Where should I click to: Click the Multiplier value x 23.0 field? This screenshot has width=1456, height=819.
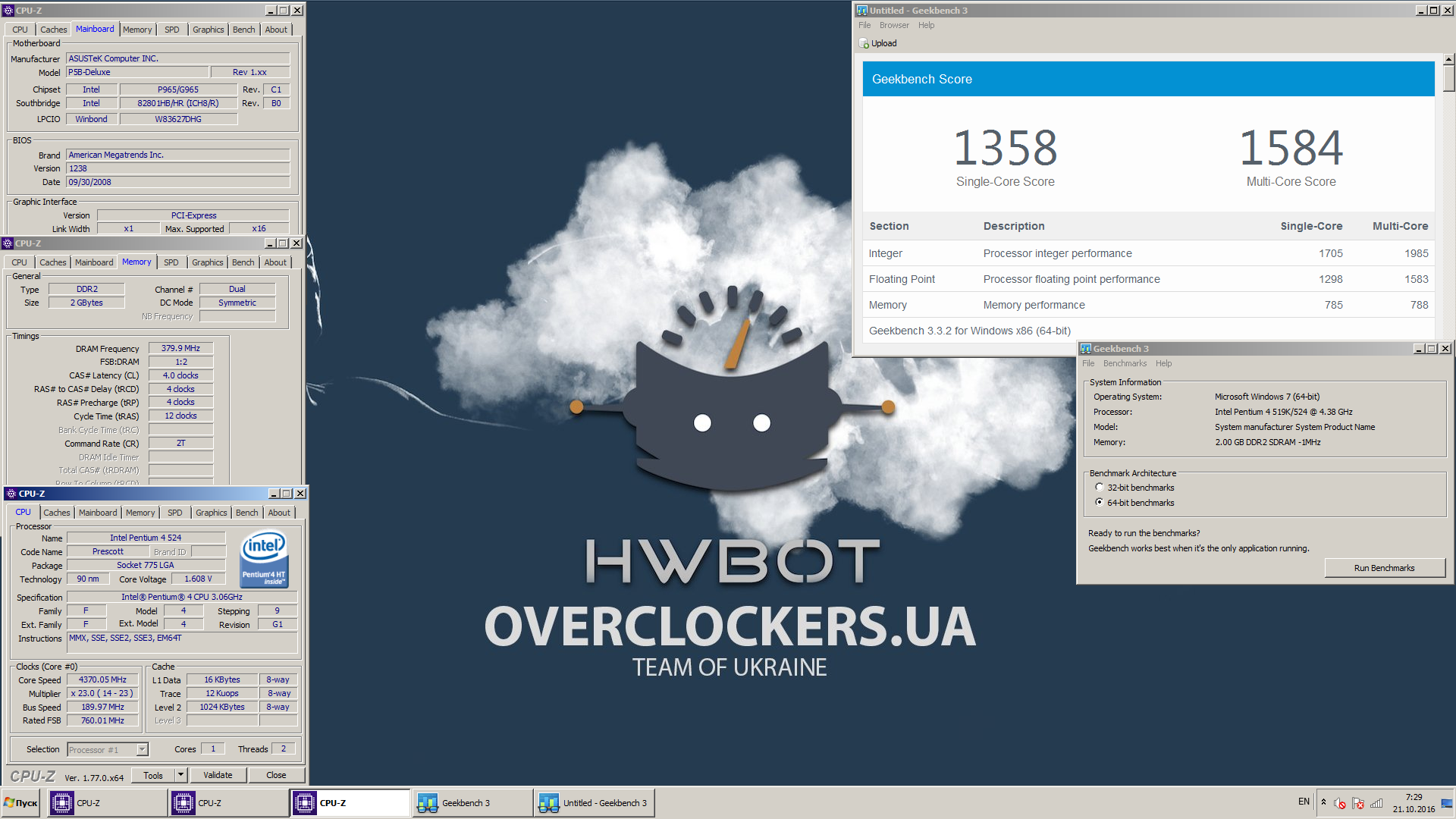point(103,693)
